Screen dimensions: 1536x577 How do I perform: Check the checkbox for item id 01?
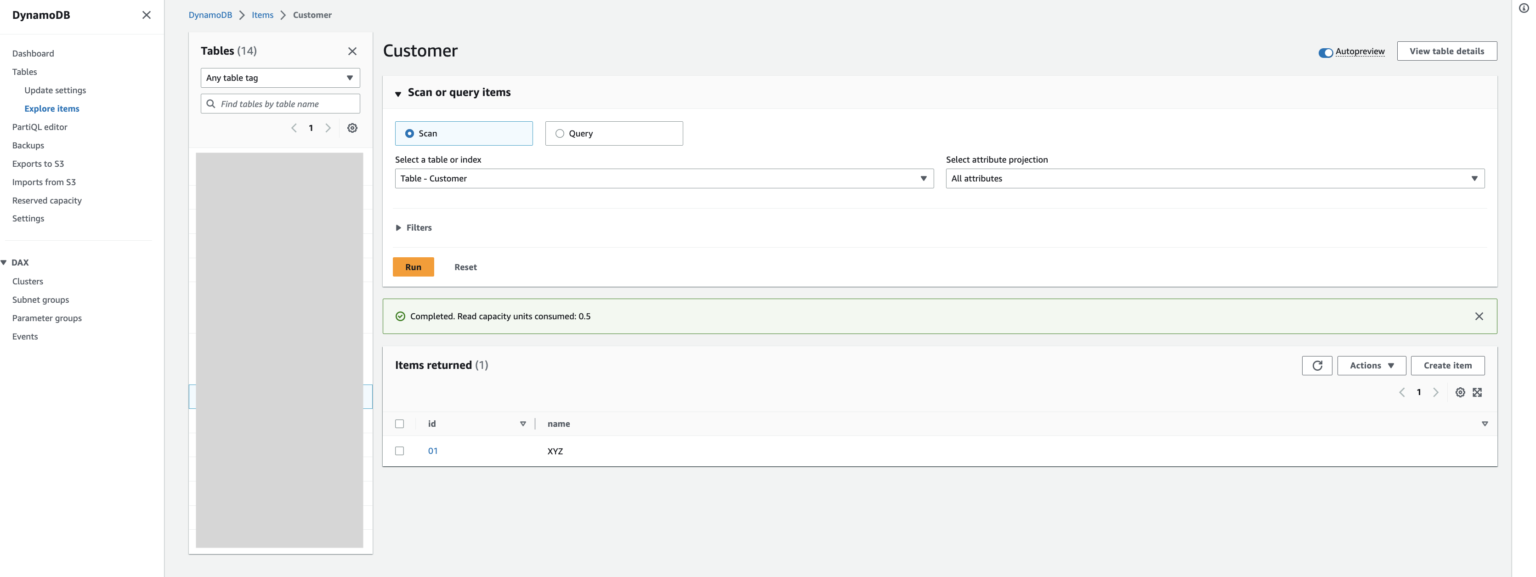[400, 450]
